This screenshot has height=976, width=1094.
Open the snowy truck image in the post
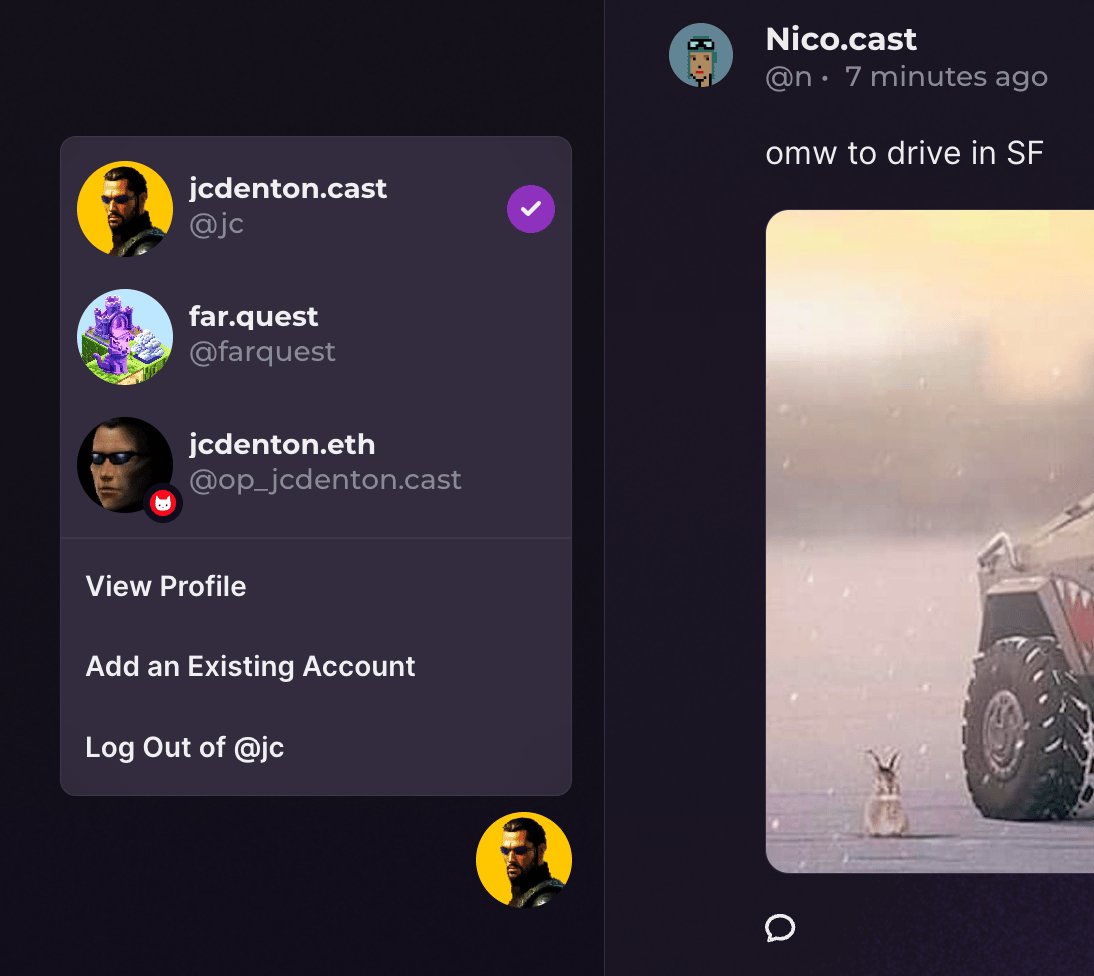[x=930, y=541]
